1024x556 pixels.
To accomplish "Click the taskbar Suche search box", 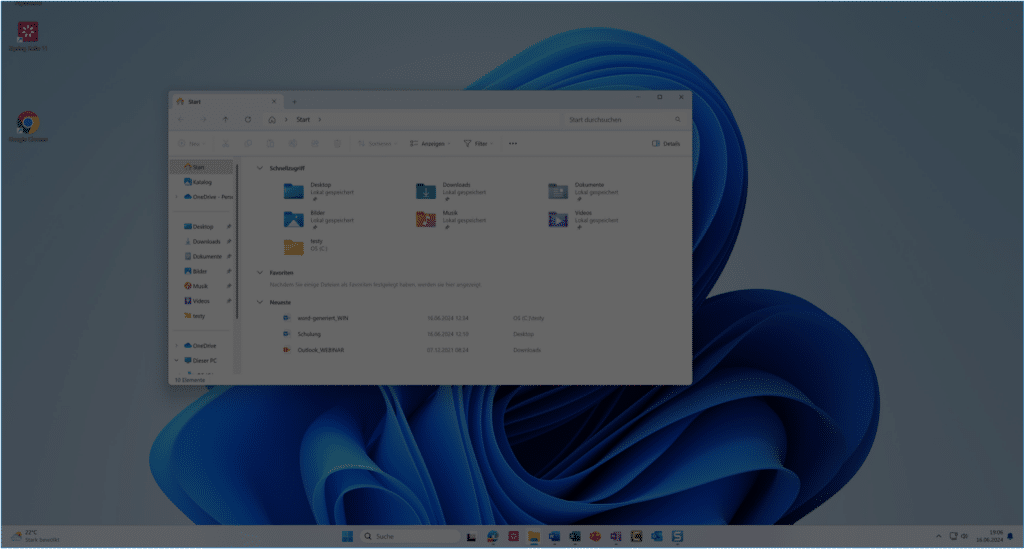I will coord(410,536).
